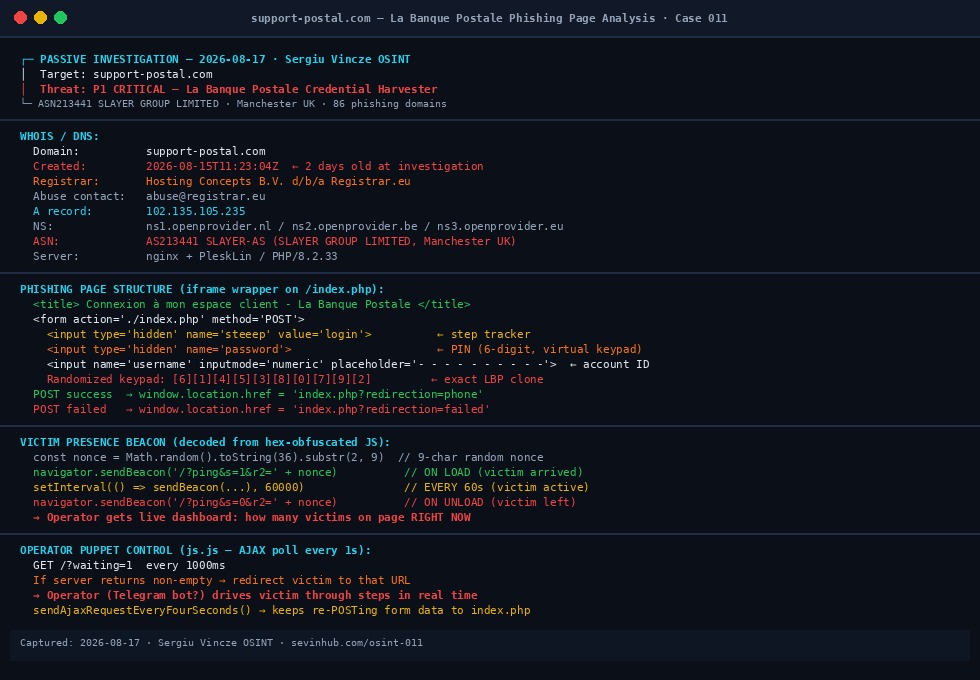Click the POST success redirection=phone line
980x680 pixels.
pos(258,394)
